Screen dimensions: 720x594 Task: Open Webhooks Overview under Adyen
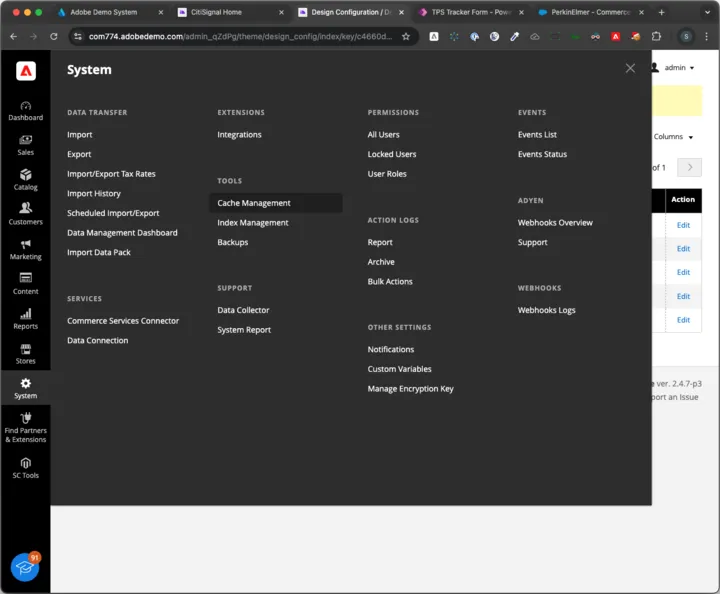(555, 223)
